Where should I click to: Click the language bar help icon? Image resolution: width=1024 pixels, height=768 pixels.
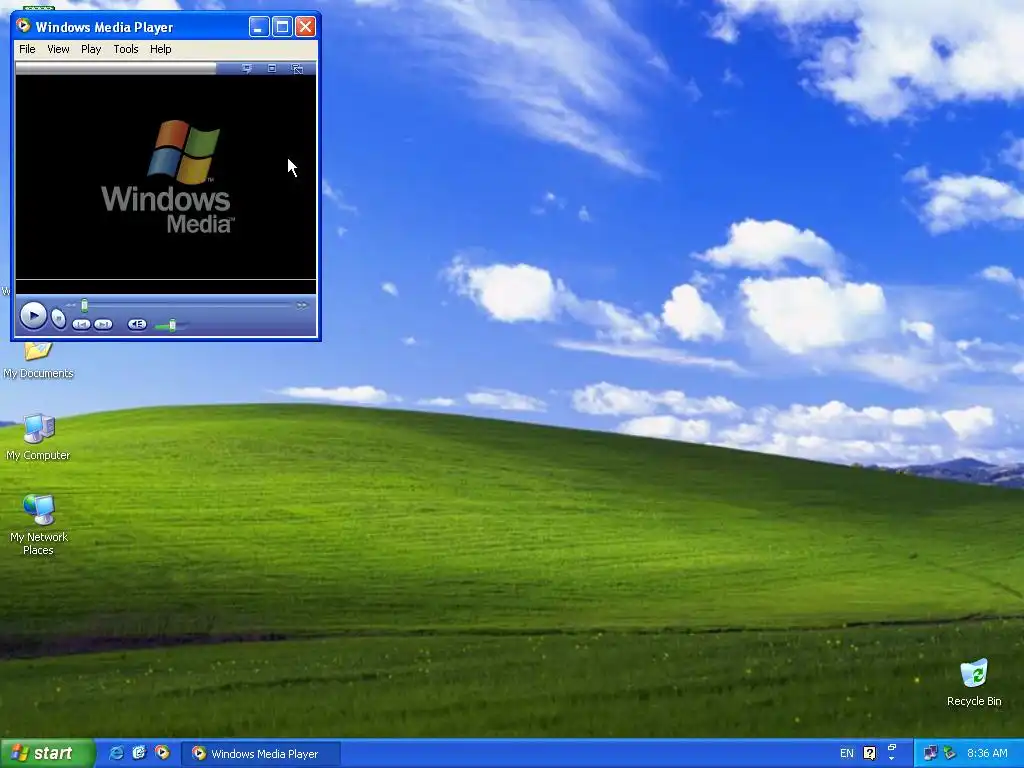[869, 754]
